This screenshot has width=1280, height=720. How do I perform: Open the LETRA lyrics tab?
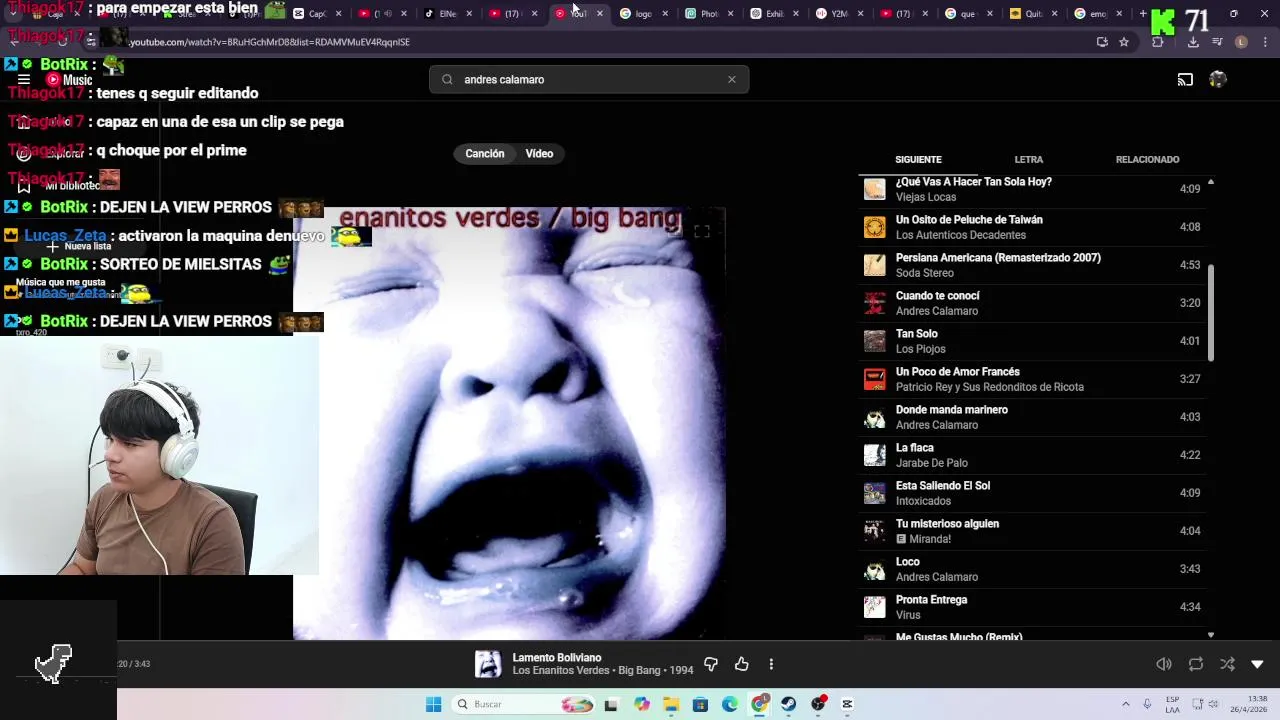1028,159
